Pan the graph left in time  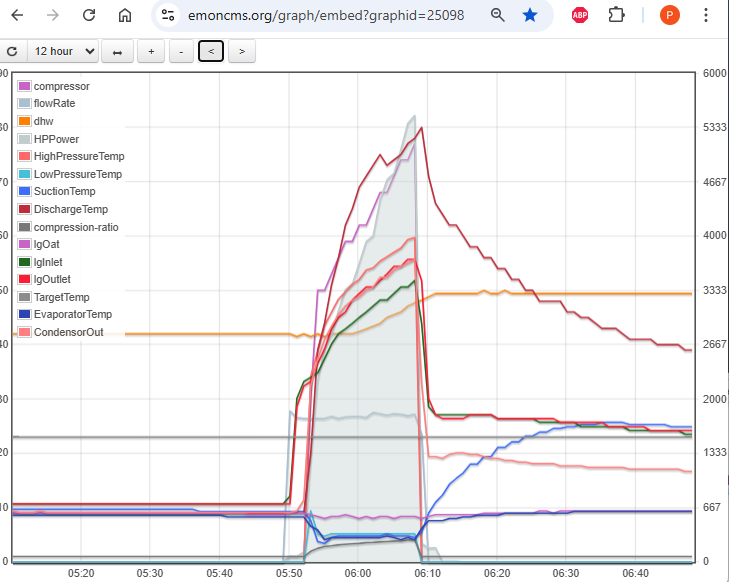(x=211, y=51)
